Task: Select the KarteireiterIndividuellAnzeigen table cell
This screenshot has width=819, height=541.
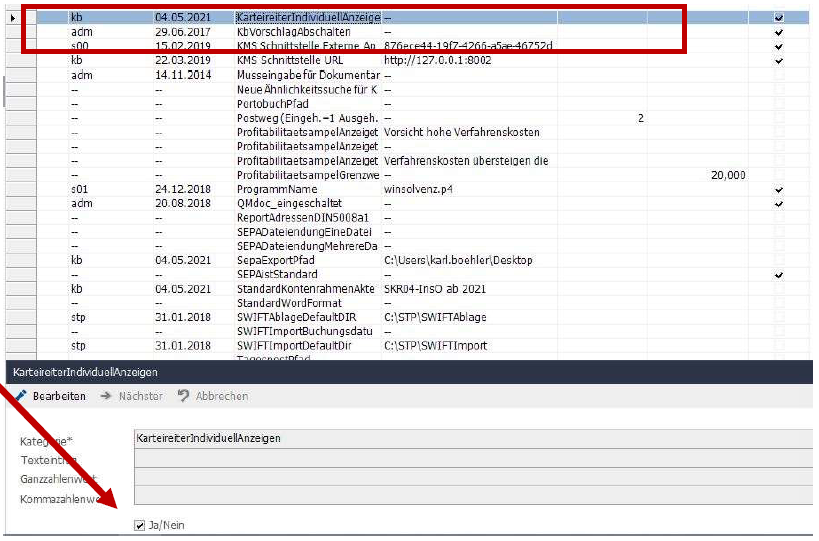Action: [308, 17]
